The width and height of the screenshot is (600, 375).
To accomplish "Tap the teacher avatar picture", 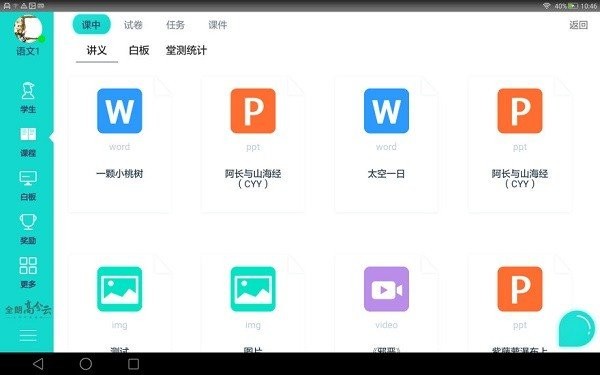I will [x=28, y=29].
